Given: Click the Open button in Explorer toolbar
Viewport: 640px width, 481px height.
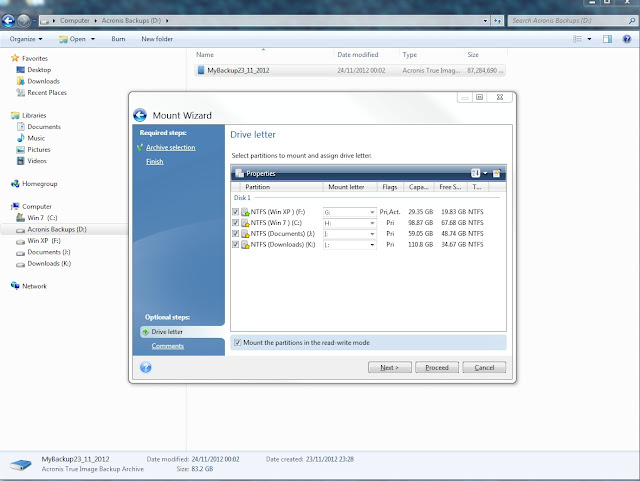Looking at the screenshot, I should [x=73, y=39].
